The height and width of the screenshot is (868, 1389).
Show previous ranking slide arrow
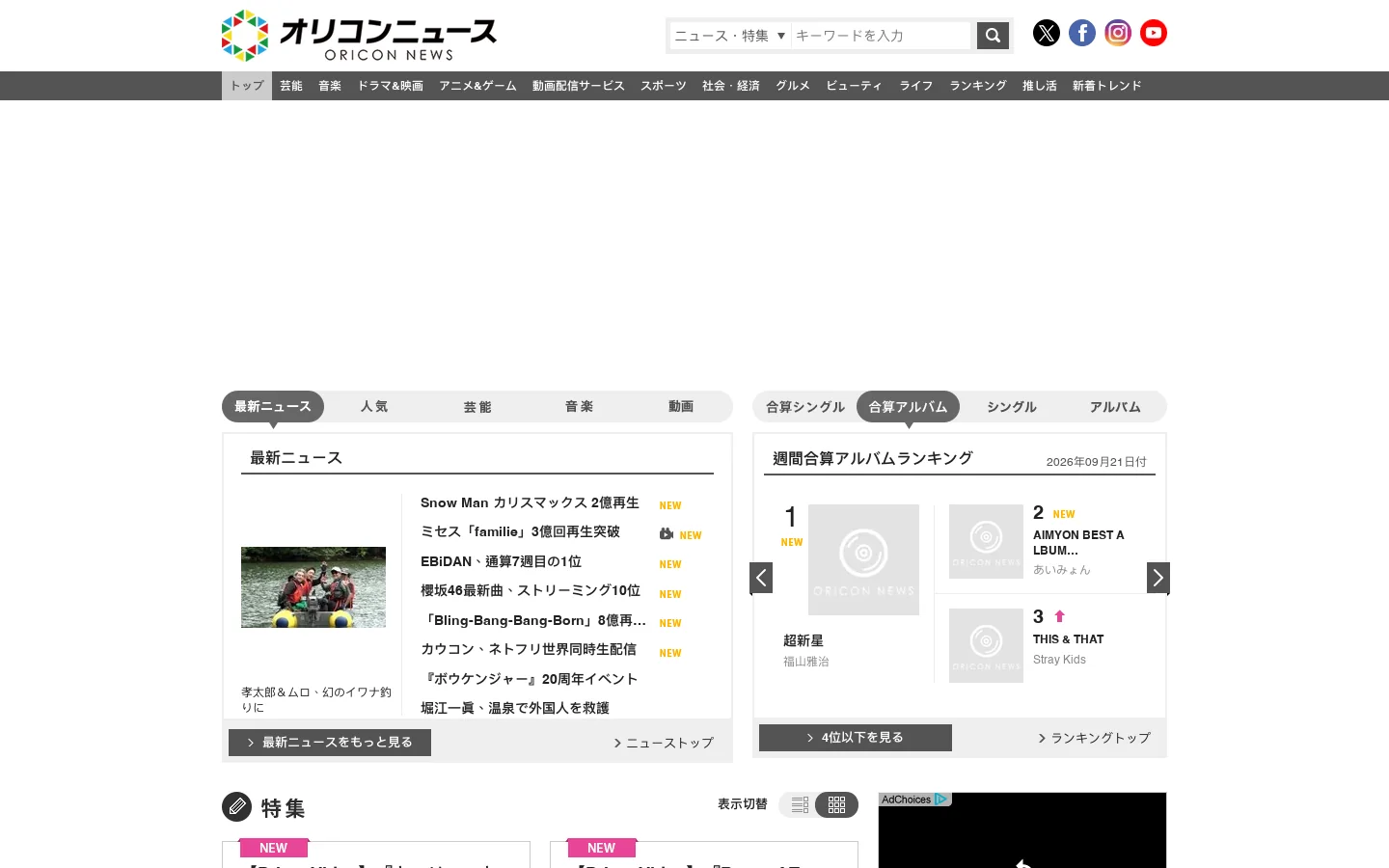(761, 578)
